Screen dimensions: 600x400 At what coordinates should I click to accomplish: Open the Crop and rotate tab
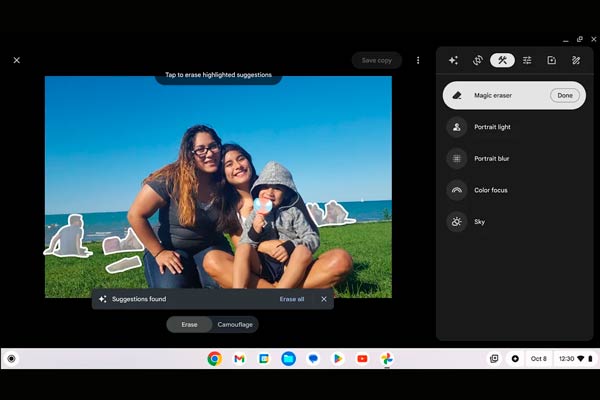pyautogui.click(x=478, y=60)
